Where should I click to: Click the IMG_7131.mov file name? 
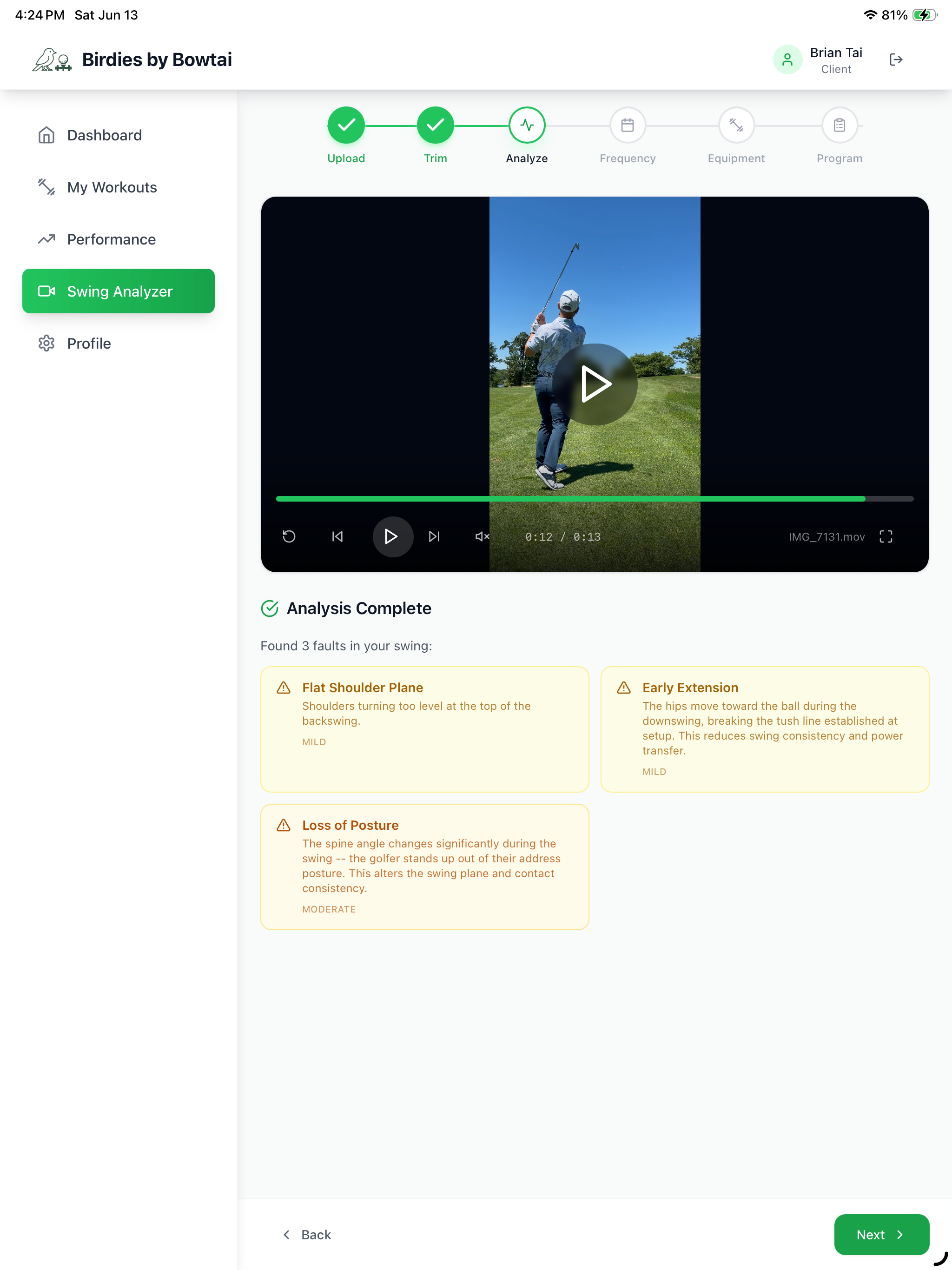click(x=826, y=537)
